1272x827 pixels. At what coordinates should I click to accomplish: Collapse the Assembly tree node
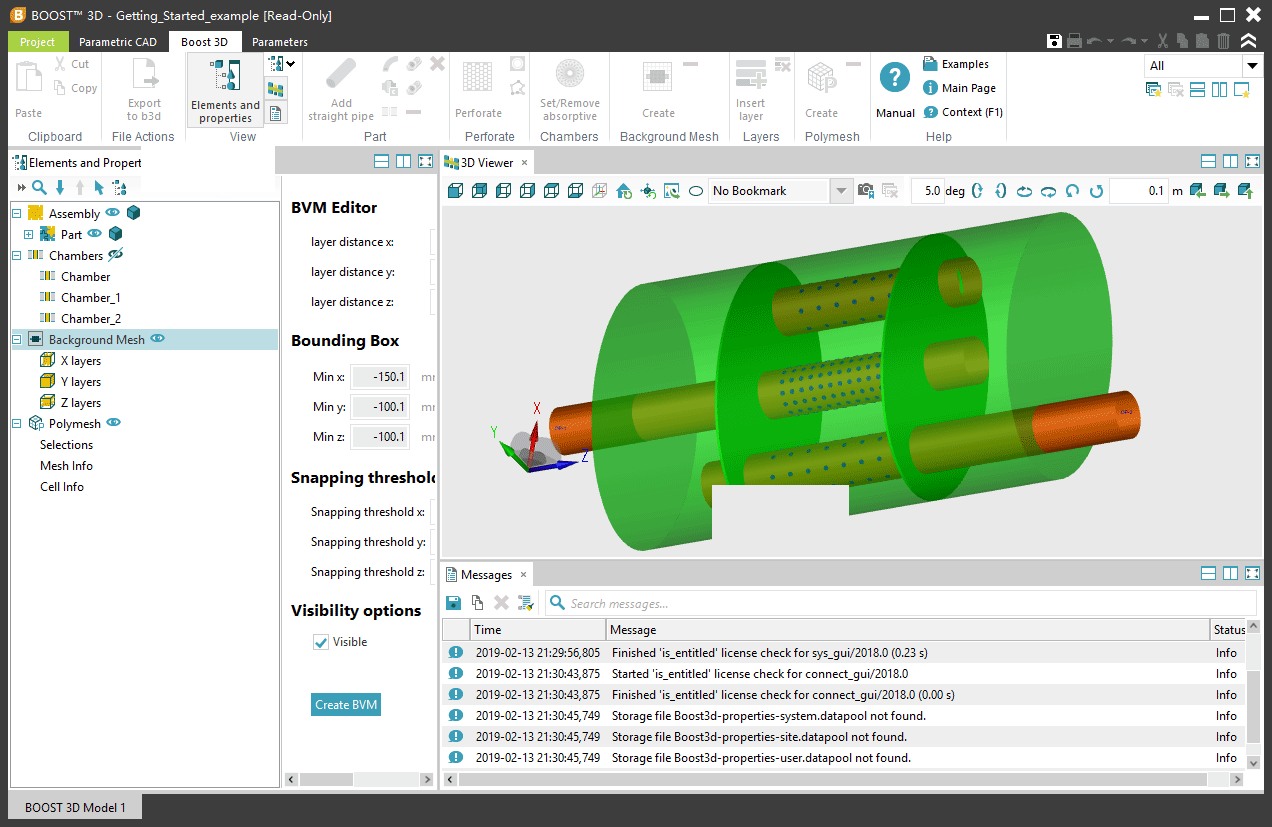[x=16, y=213]
